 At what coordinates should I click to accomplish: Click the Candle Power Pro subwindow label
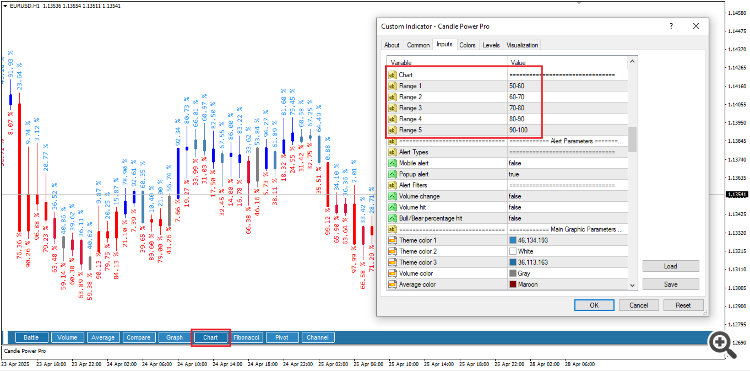point(25,351)
